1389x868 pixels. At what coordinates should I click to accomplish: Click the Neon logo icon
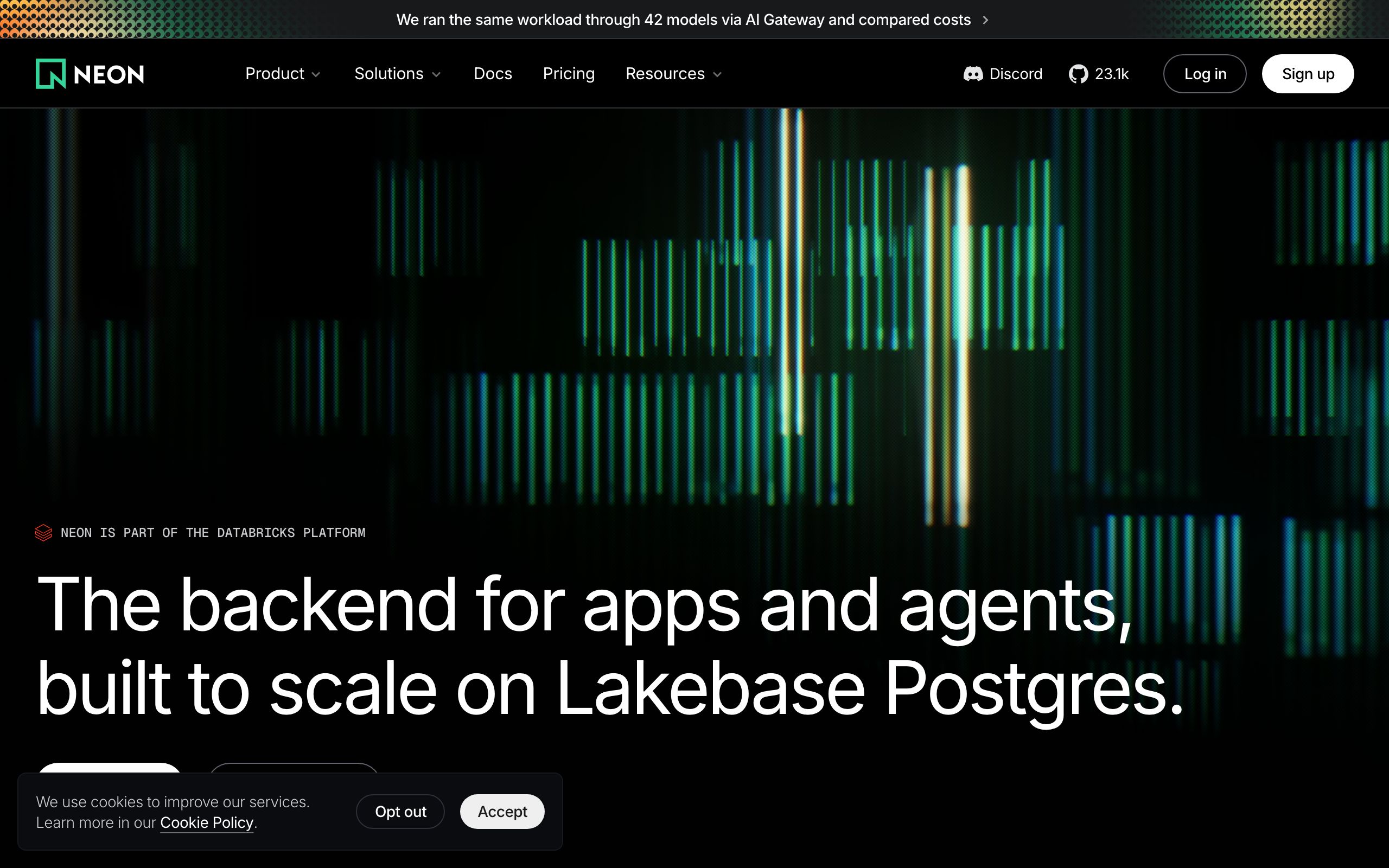click(x=50, y=74)
